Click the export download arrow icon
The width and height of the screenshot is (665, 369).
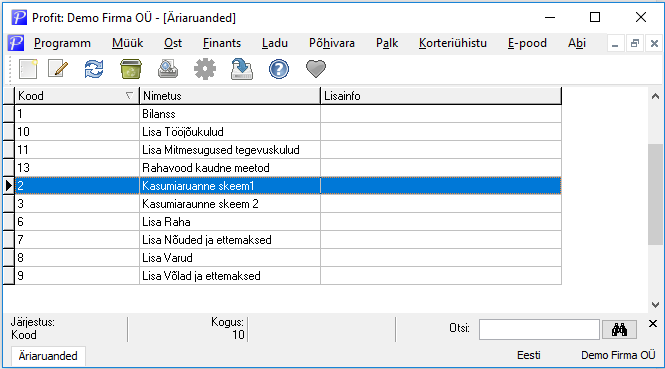(242, 69)
